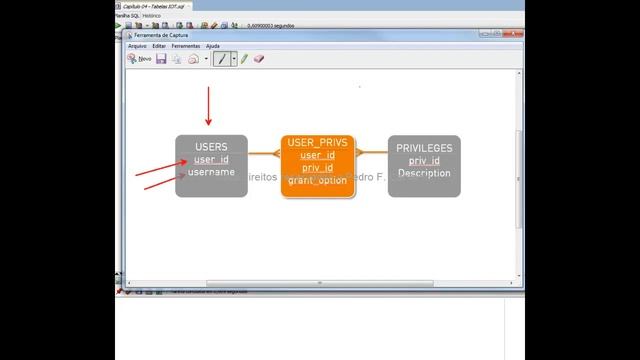Copy the snip using the copy icon
Image resolution: width=640 pixels, height=360 pixels.
point(177,59)
